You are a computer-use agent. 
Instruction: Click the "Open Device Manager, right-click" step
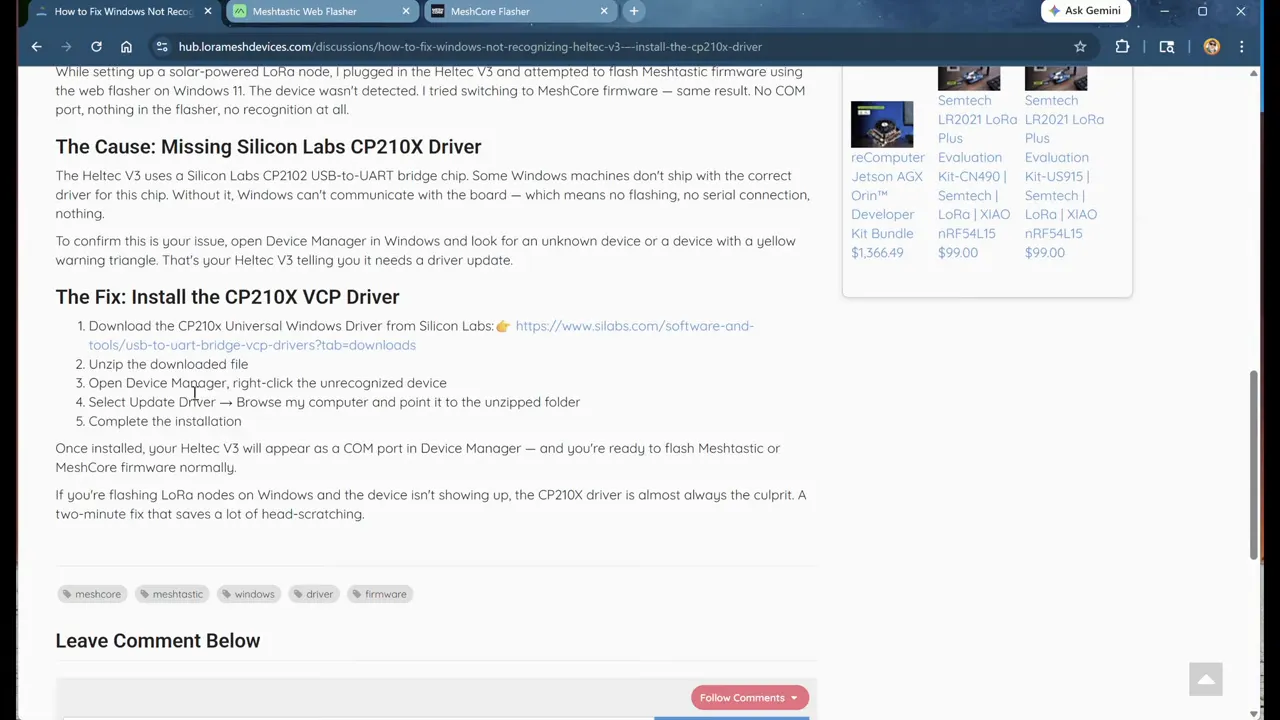267,383
